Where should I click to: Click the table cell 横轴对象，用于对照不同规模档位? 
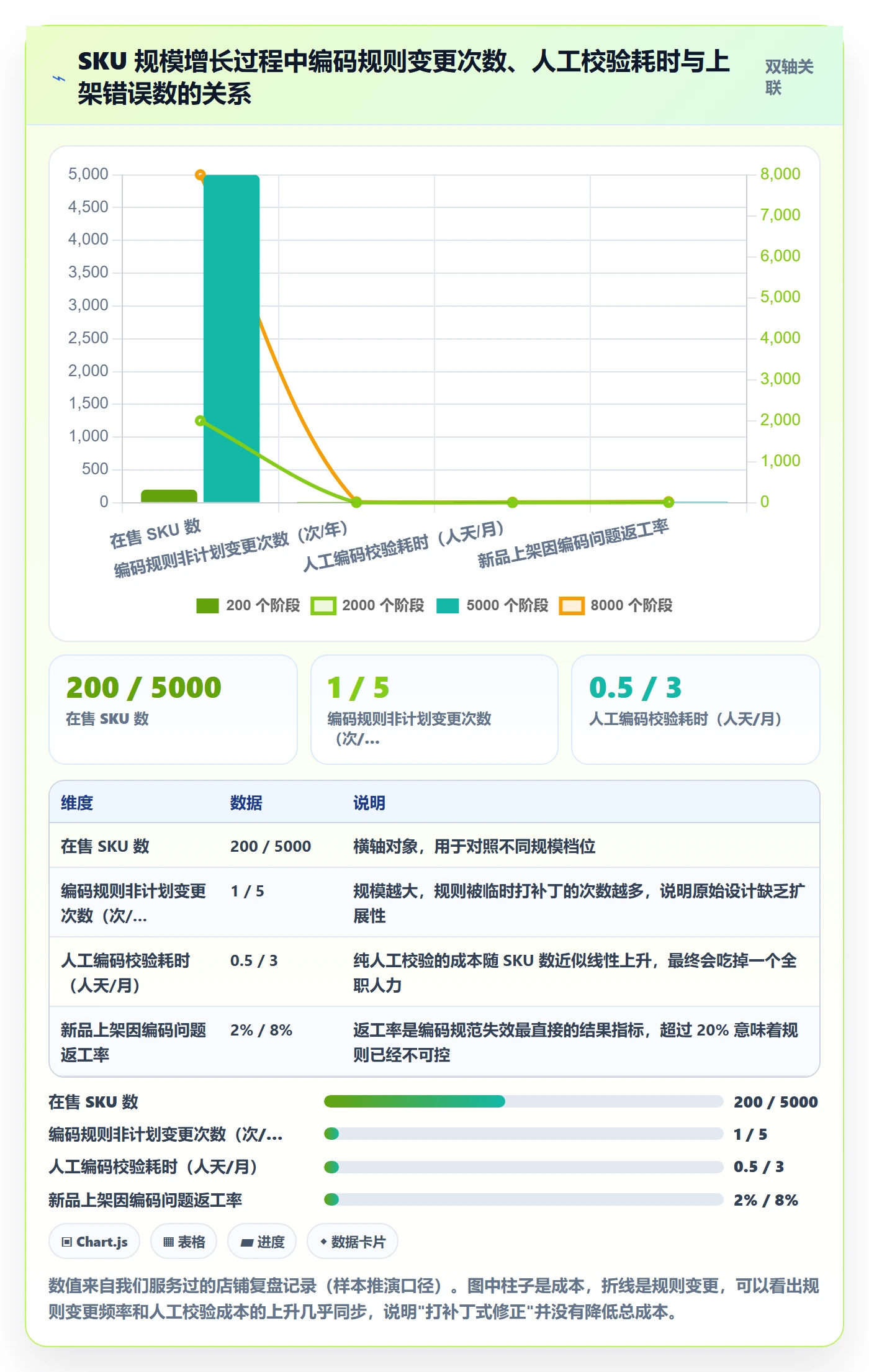pyautogui.click(x=474, y=846)
